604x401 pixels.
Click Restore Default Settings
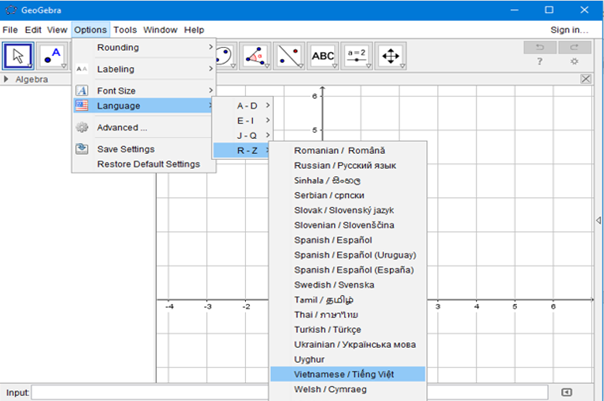(x=148, y=164)
